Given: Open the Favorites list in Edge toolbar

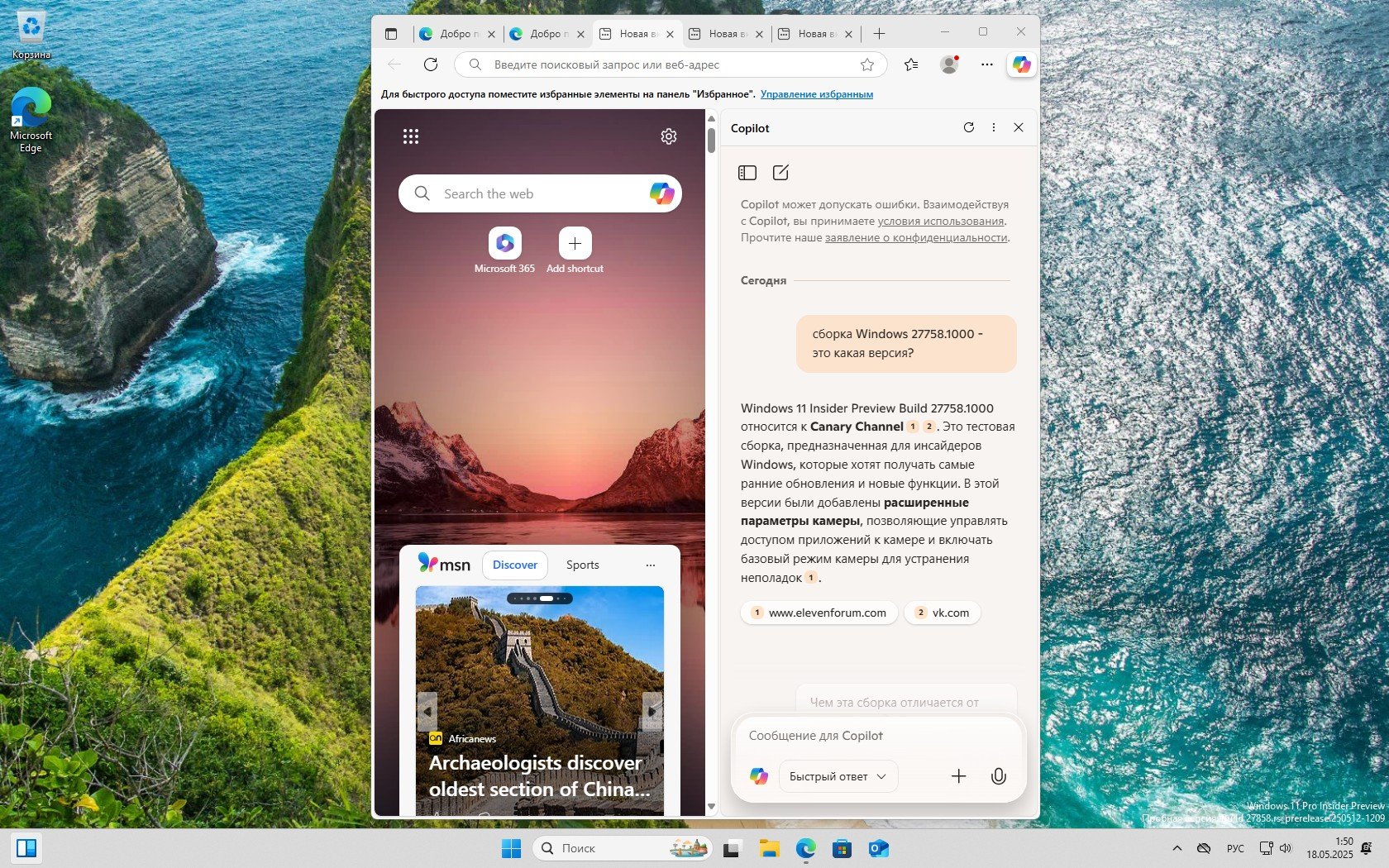Looking at the screenshot, I should (x=911, y=64).
